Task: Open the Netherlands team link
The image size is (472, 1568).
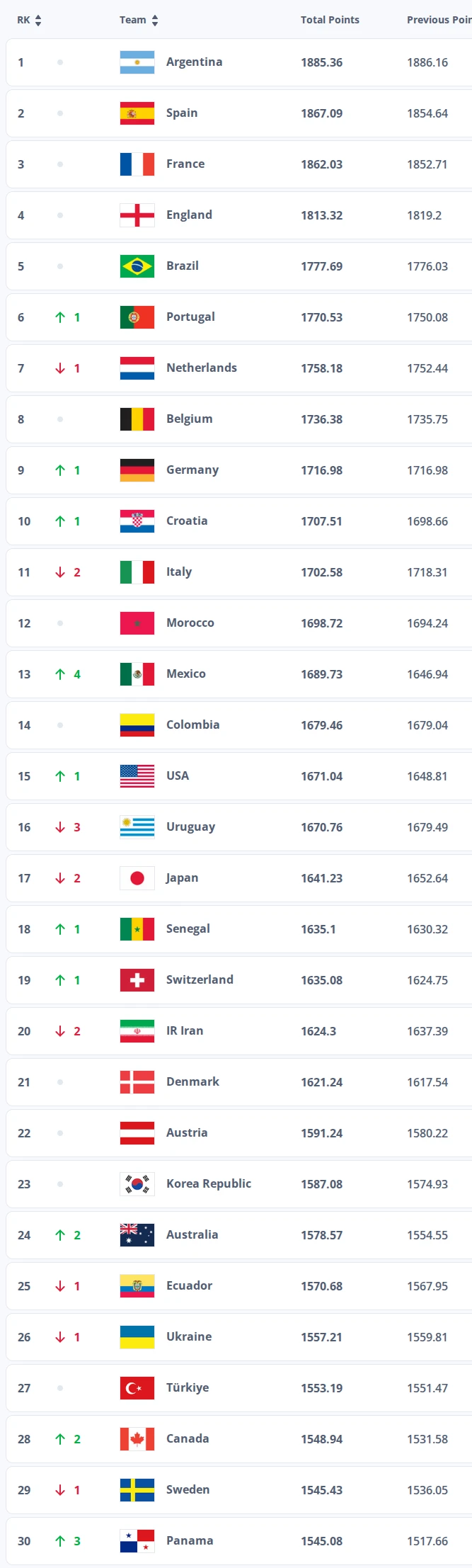Action: tap(202, 368)
